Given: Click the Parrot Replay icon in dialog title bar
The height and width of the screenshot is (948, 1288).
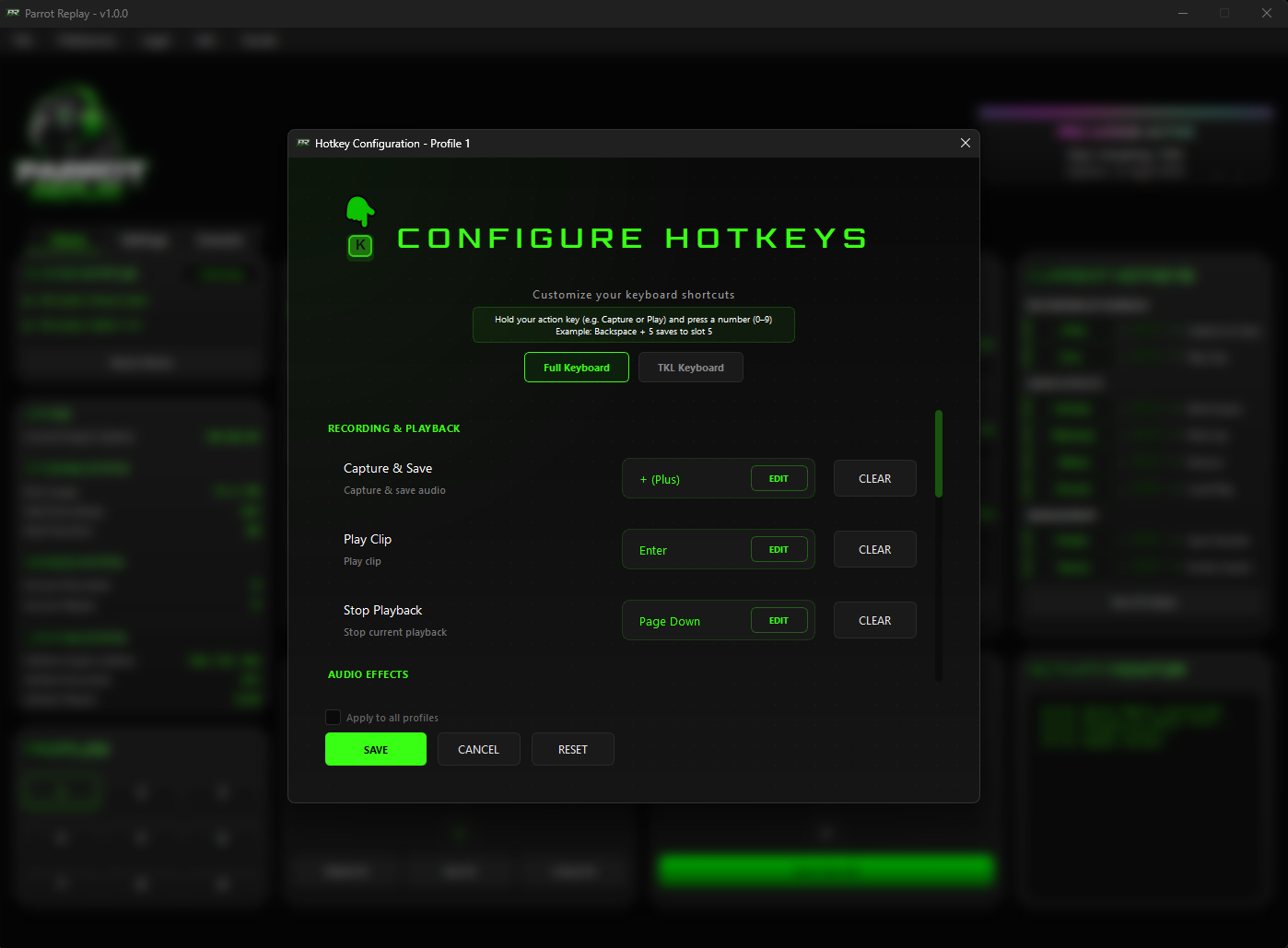Looking at the screenshot, I should [x=304, y=144].
